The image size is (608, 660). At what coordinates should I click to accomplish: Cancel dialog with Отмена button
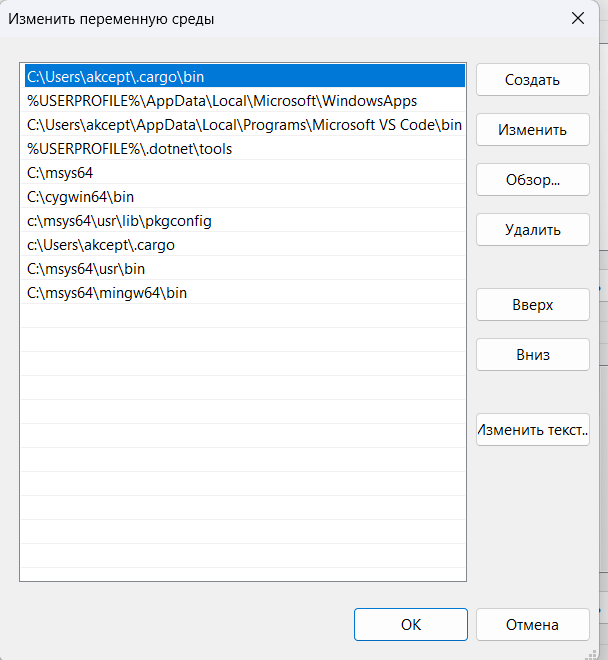(532, 624)
